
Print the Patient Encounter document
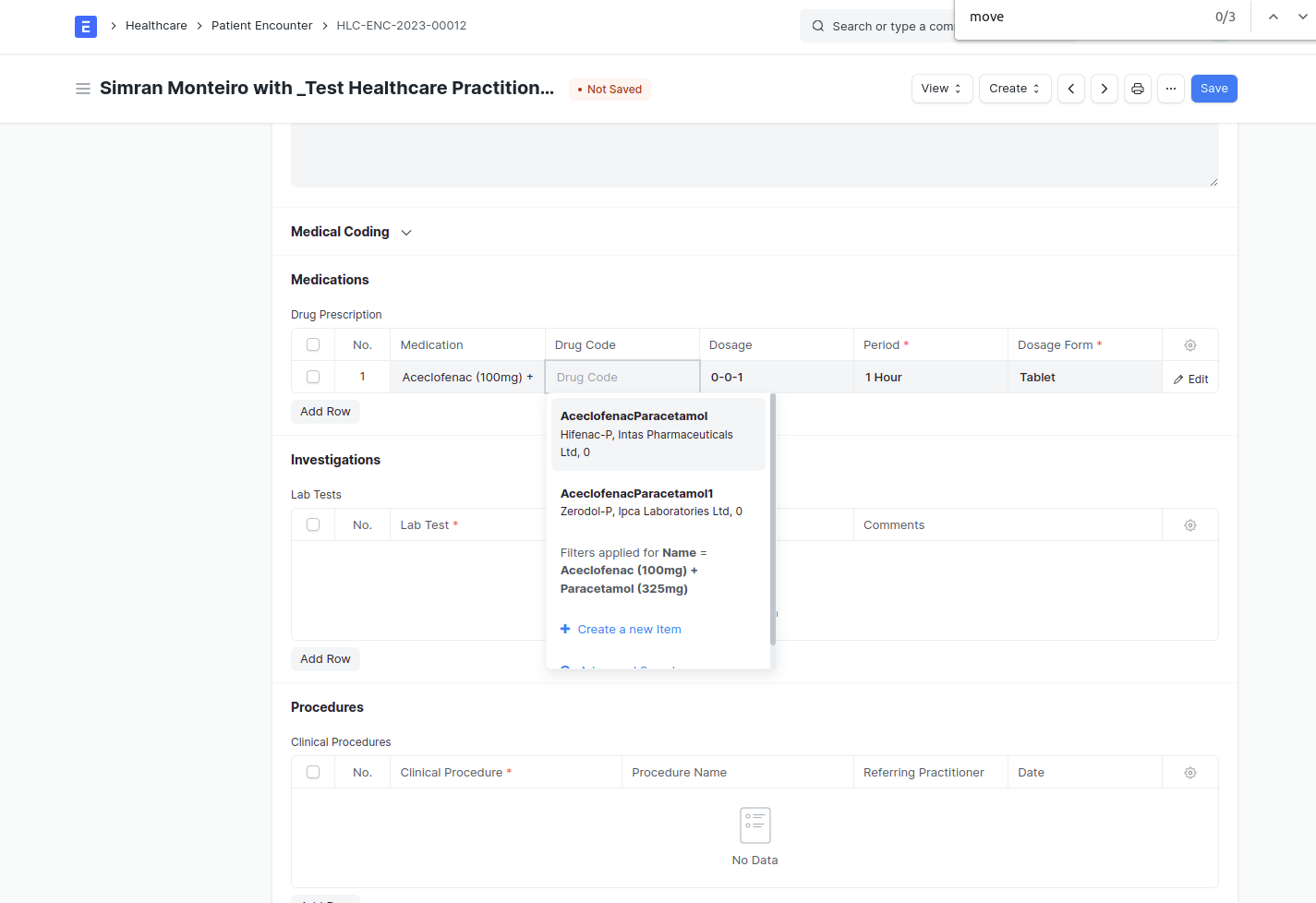click(1138, 89)
